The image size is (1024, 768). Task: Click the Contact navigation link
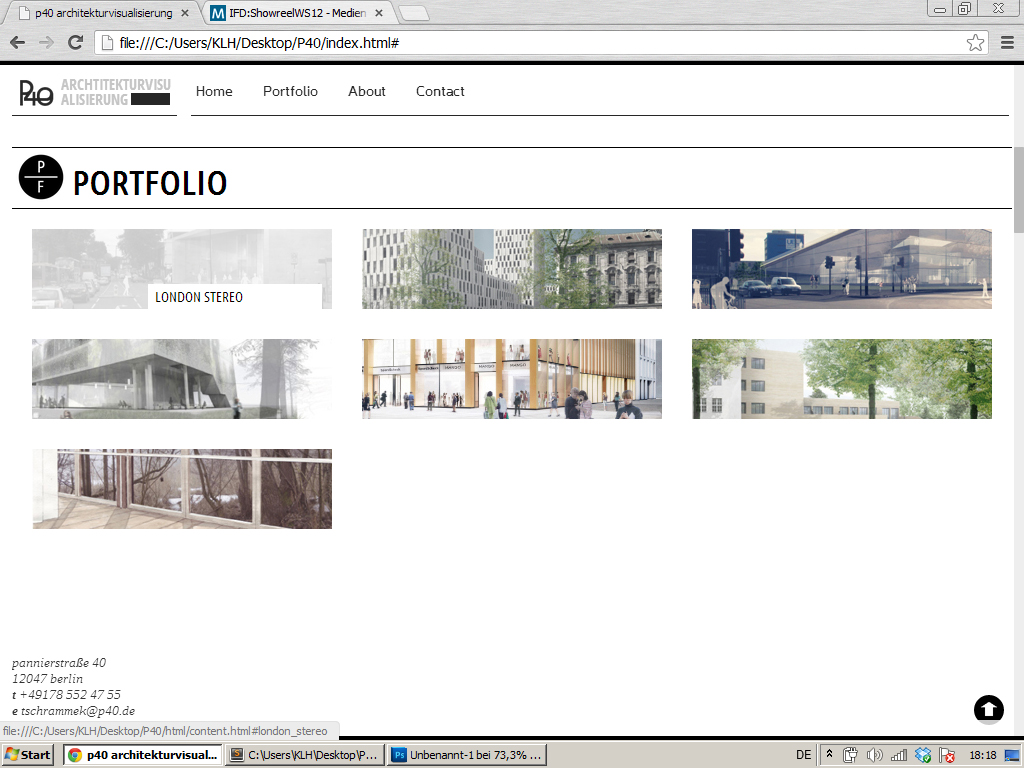point(440,91)
